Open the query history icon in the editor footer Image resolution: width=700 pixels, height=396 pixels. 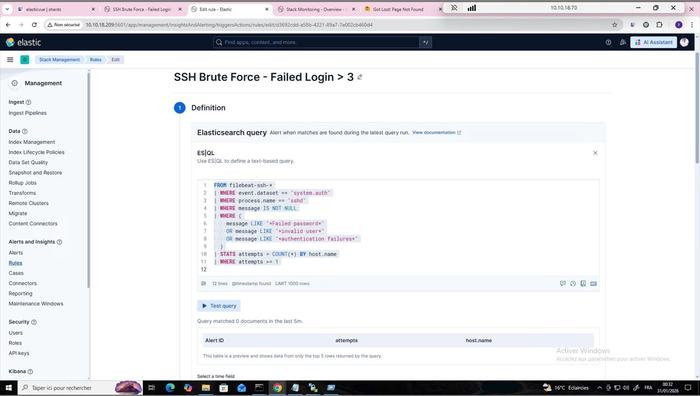coord(573,283)
